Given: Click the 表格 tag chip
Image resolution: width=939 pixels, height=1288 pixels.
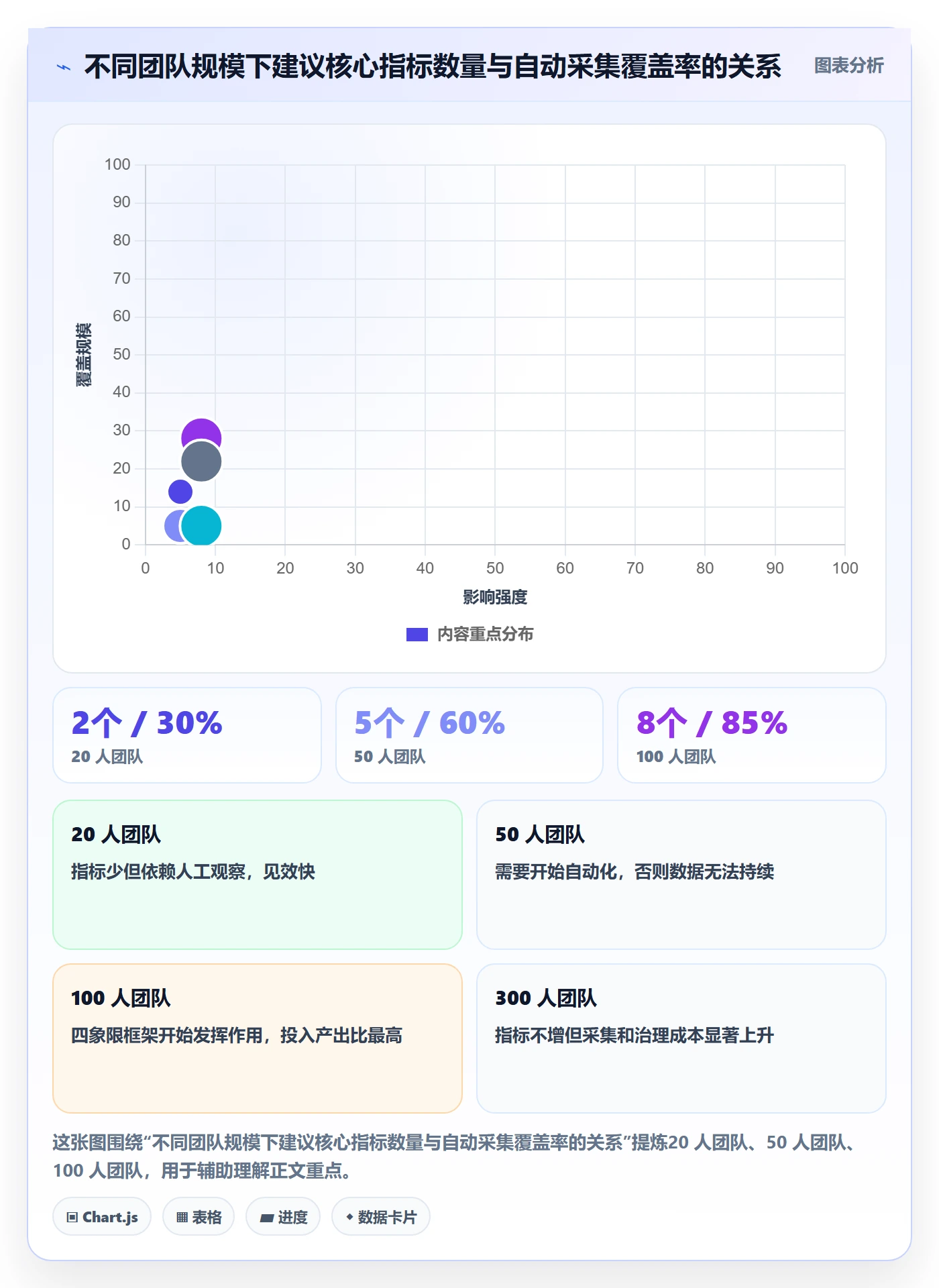Looking at the screenshot, I should click(199, 1217).
